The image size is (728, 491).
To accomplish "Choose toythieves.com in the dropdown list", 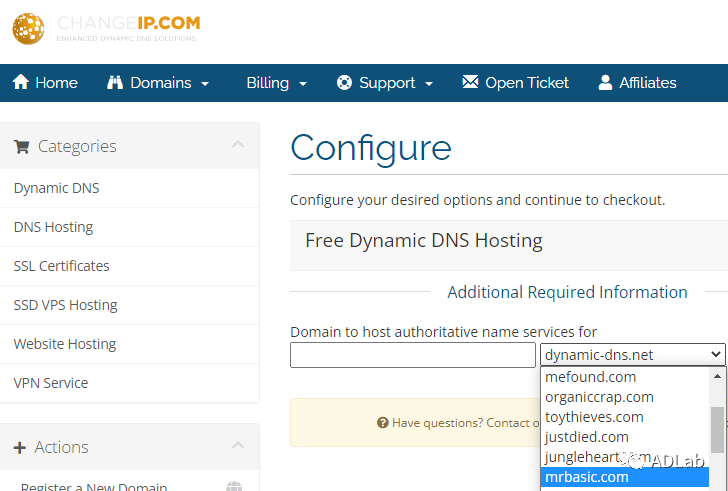I will (594, 417).
